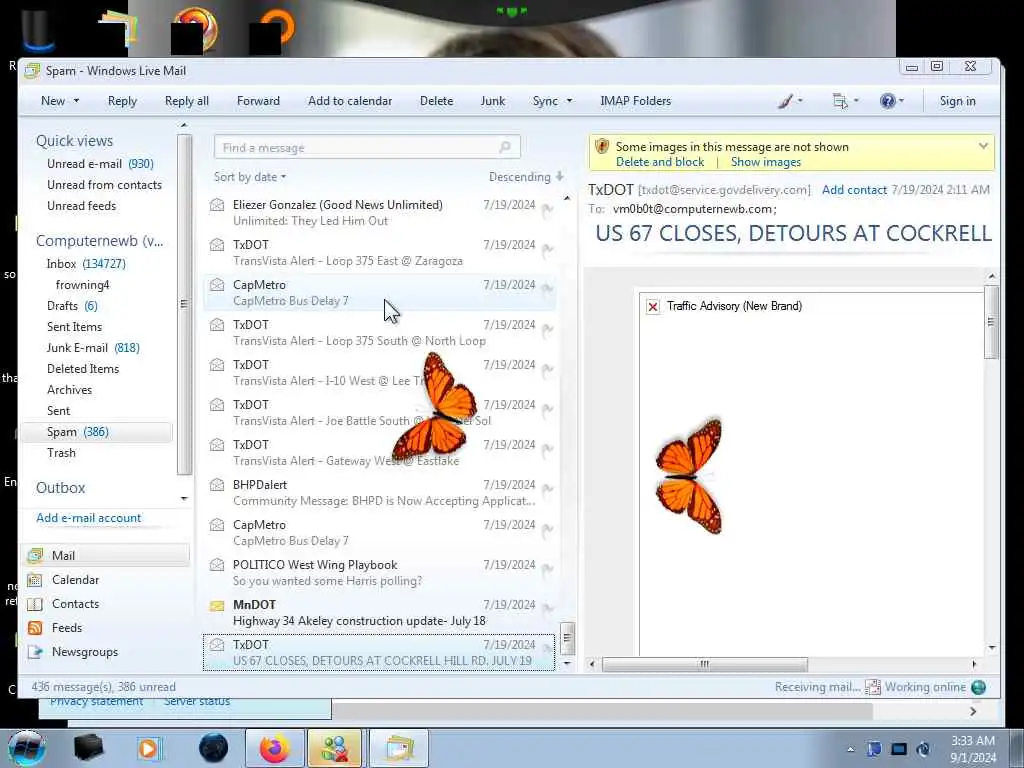The image size is (1024, 768).
Task: Click Reply all in the toolbar
Action: (187, 101)
